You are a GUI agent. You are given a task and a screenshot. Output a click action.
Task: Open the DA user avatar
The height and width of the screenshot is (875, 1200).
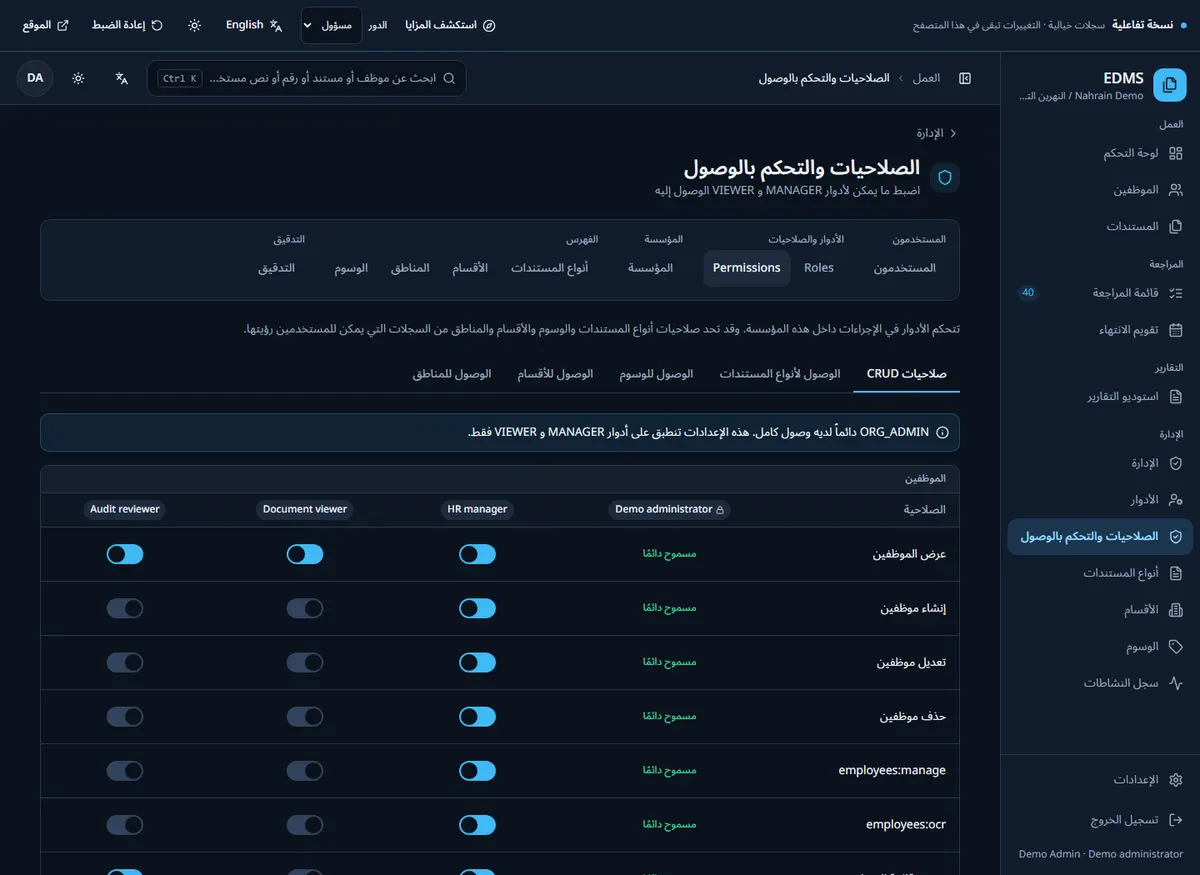click(x=35, y=78)
